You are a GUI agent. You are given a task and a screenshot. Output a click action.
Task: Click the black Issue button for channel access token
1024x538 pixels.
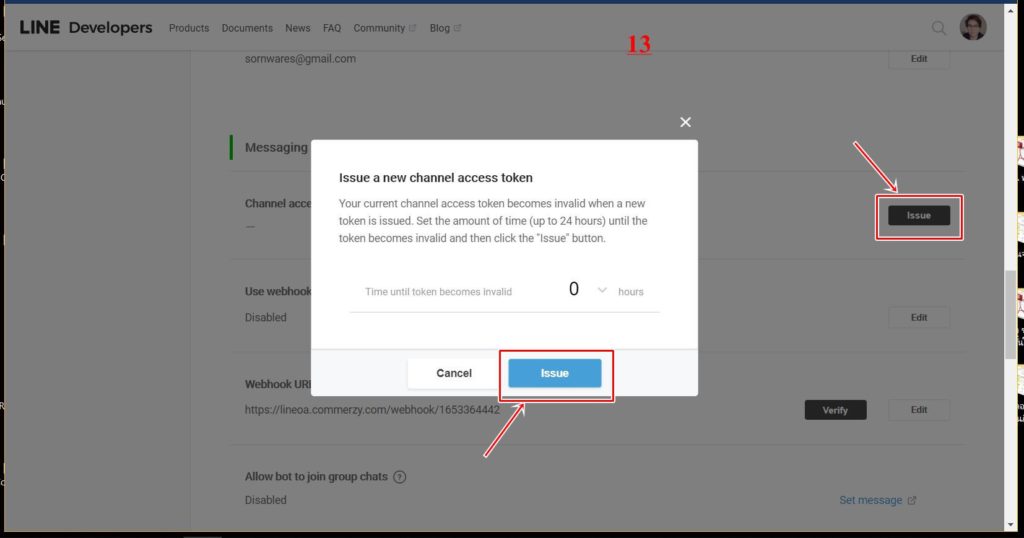pyautogui.click(x=918, y=216)
